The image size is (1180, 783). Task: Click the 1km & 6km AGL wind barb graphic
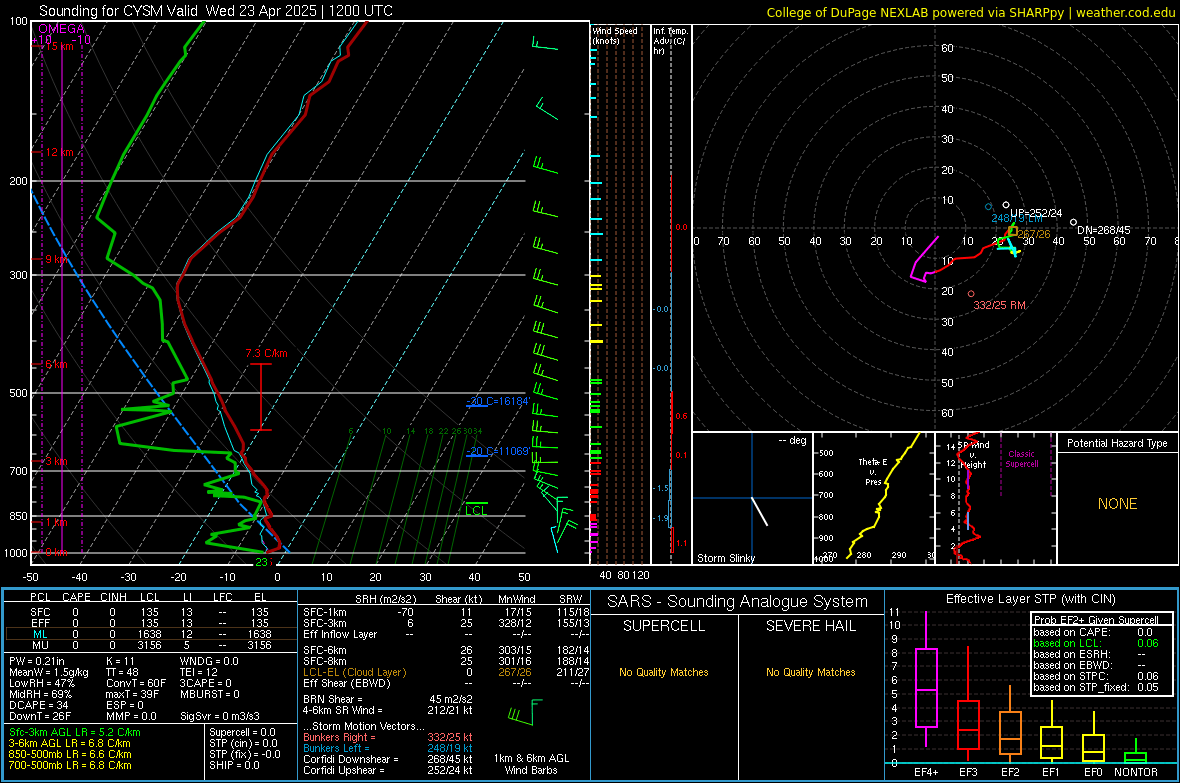point(525,713)
